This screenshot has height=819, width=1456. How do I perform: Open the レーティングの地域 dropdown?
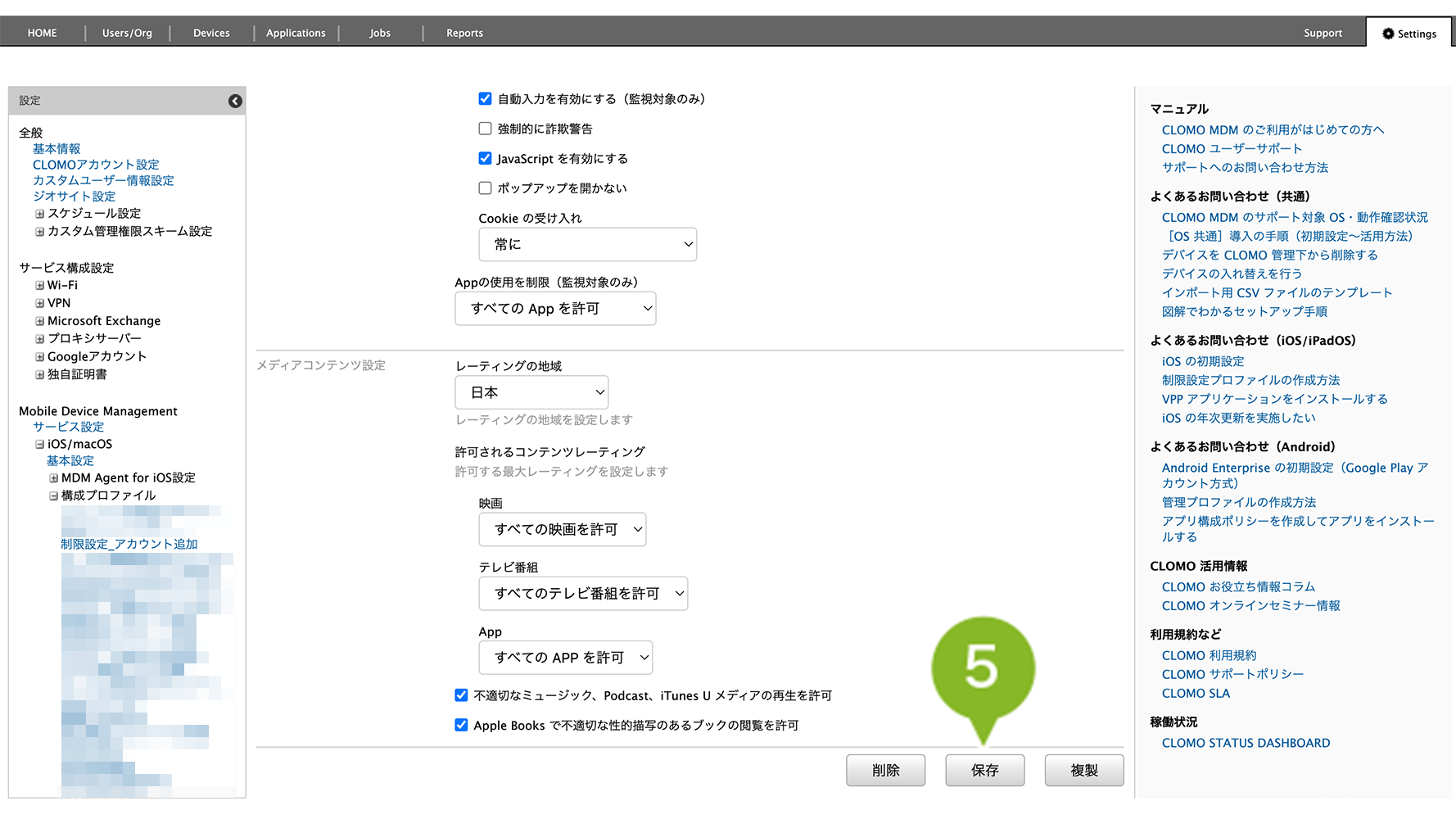[531, 392]
